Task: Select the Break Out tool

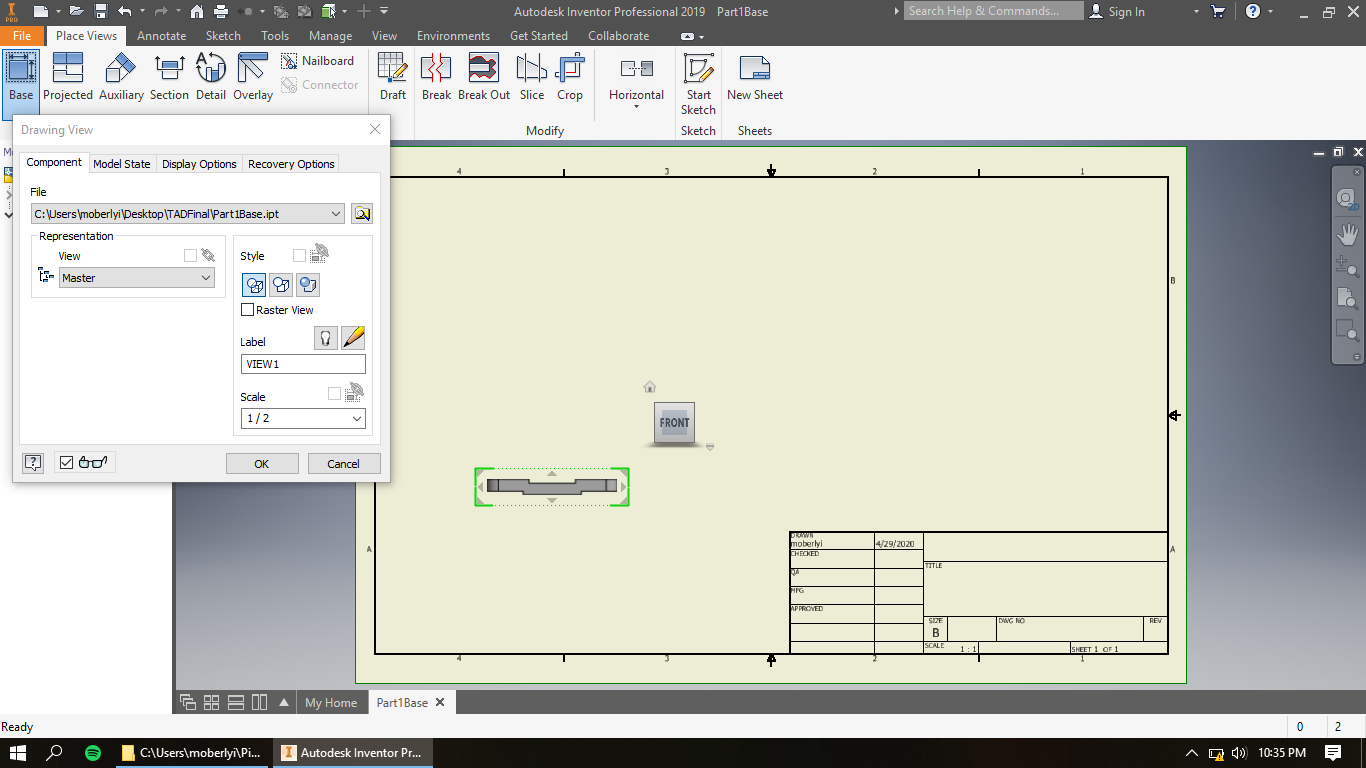Action: [x=484, y=77]
